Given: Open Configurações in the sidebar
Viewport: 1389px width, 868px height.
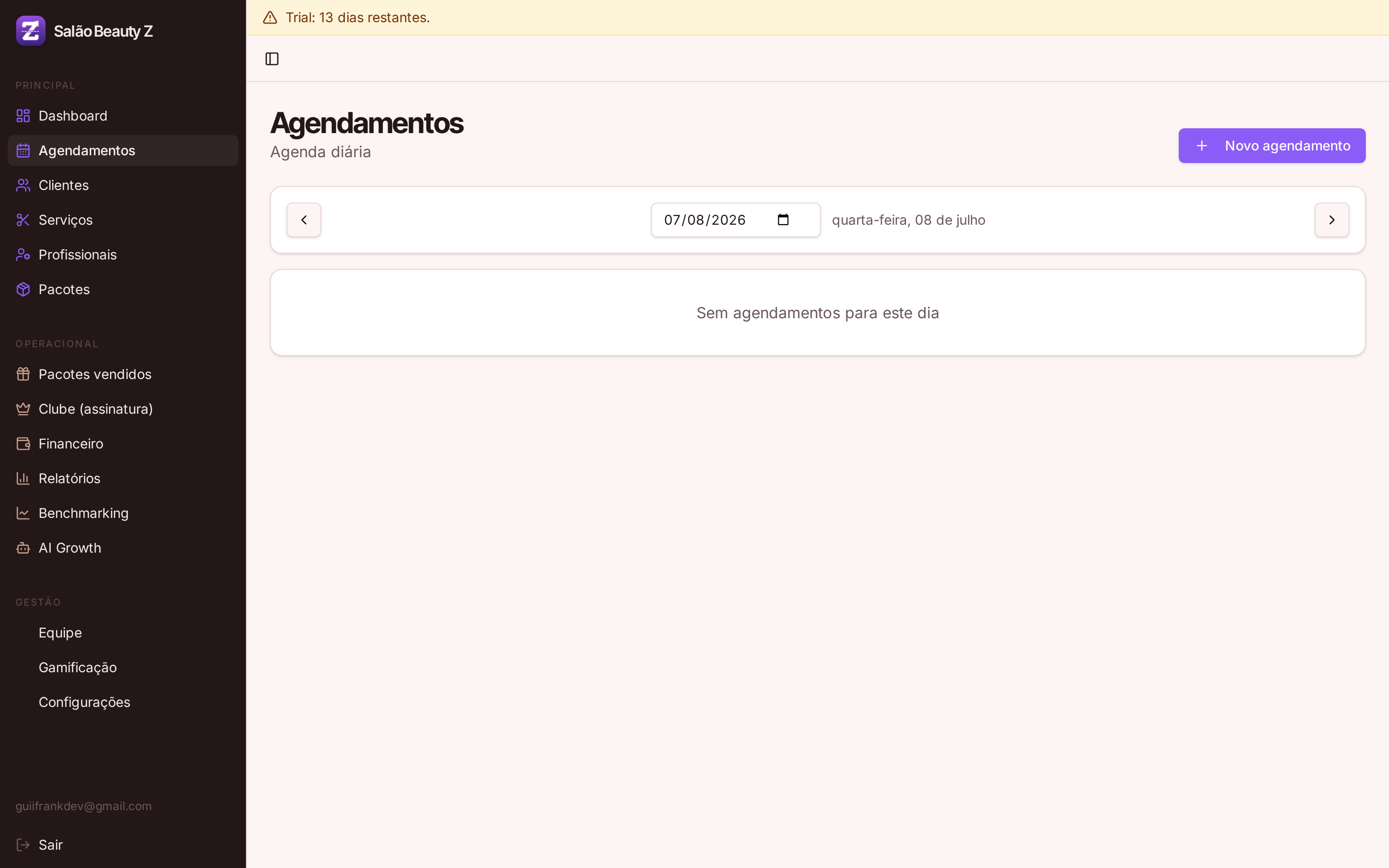Looking at the screenshot, I should pyautogui.click(x=123, y=702).
